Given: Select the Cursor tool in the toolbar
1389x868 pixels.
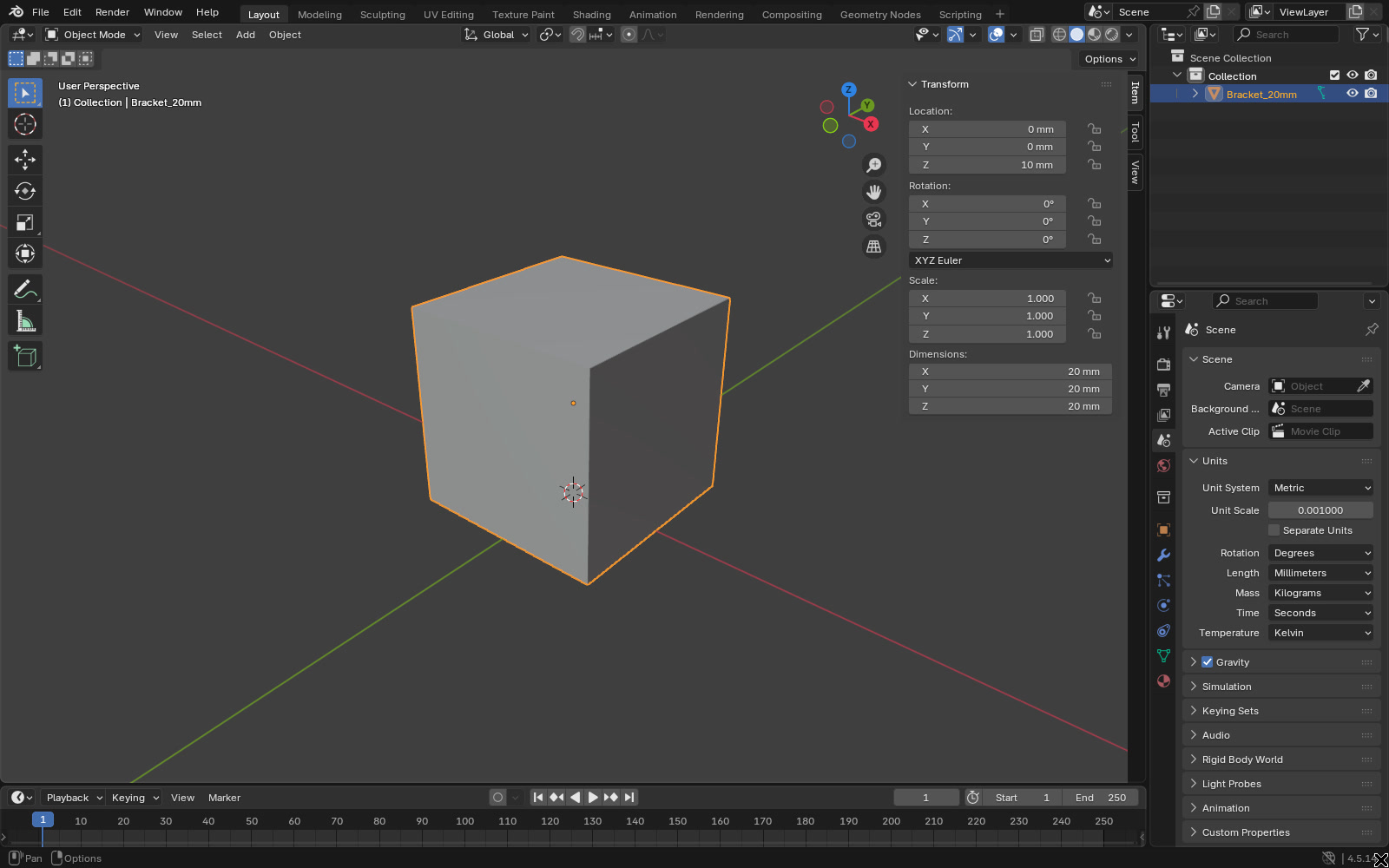Looking at the screenshot, I should [x=25, y=124].
